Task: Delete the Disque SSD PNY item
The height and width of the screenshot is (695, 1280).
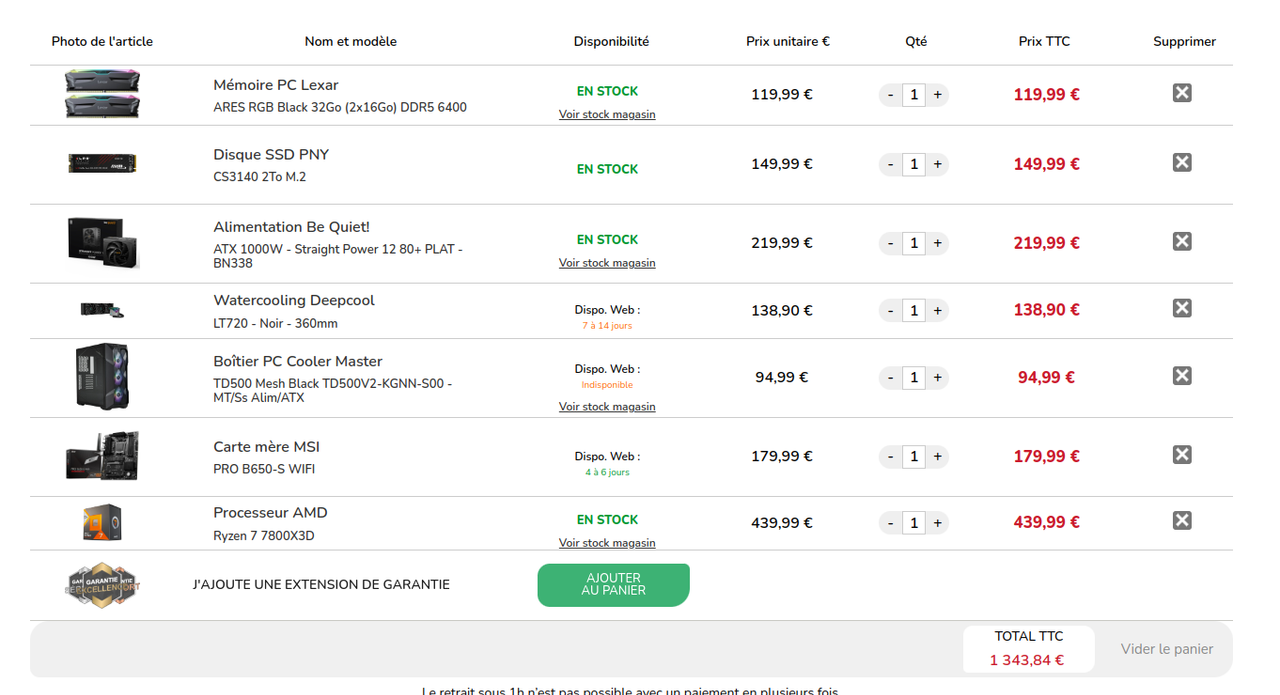Action: tap(1182, 162)
